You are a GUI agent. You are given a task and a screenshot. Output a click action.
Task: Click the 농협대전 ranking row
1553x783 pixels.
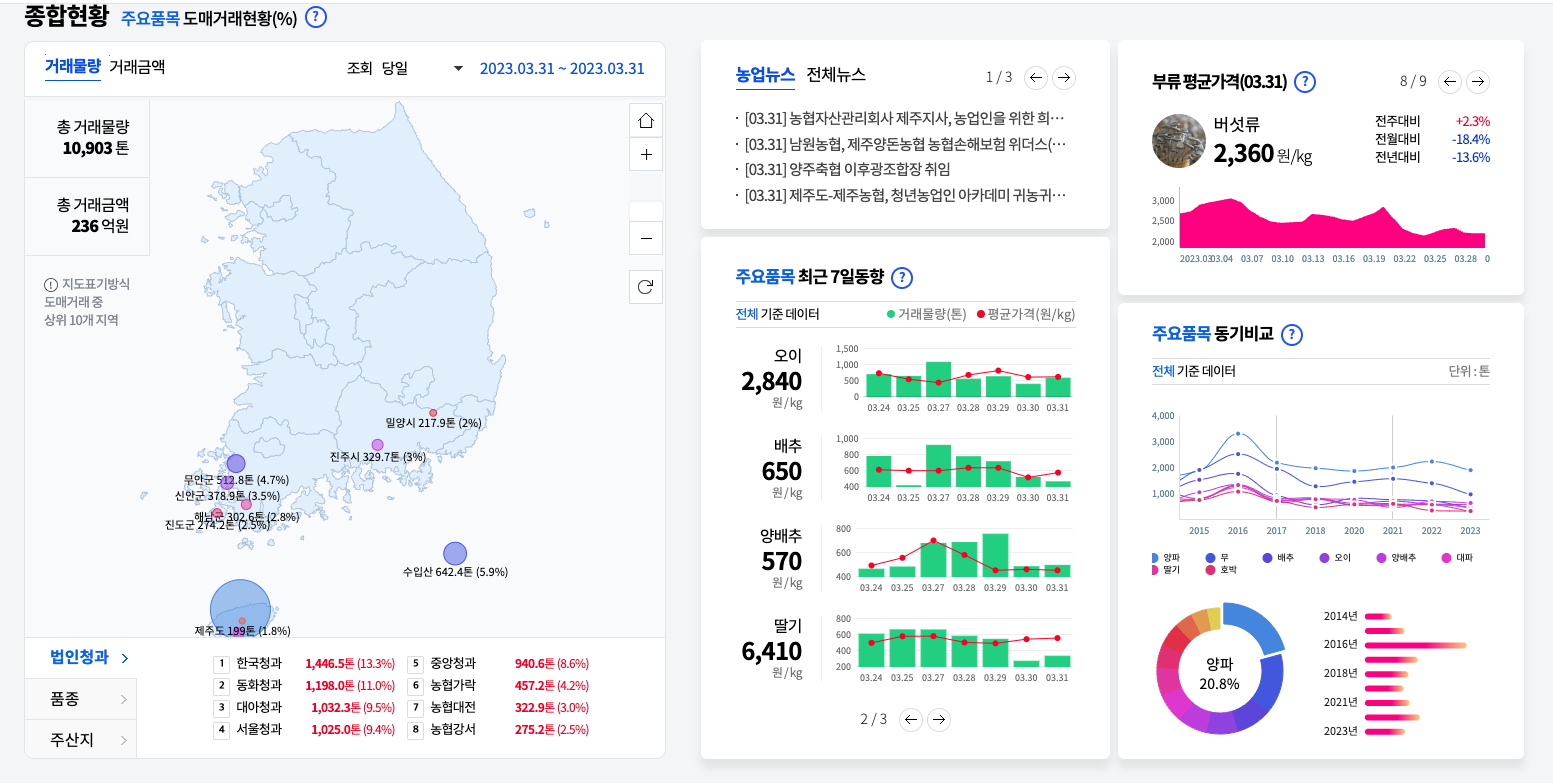[x=498, y=707]
